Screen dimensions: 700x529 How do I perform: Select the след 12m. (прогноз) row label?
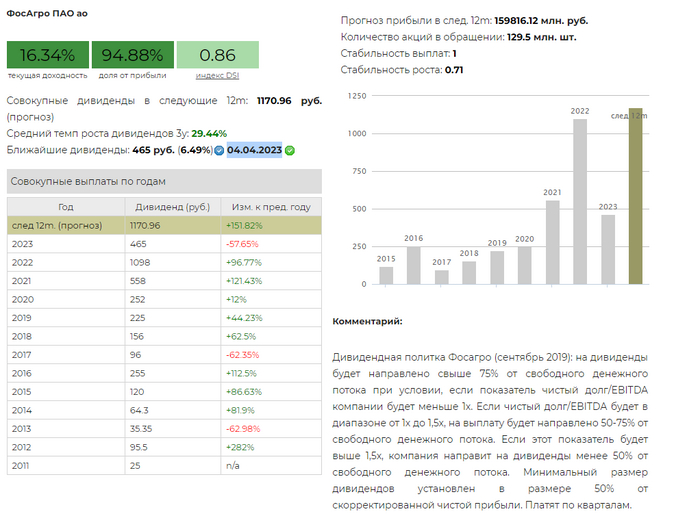[57, 225]
